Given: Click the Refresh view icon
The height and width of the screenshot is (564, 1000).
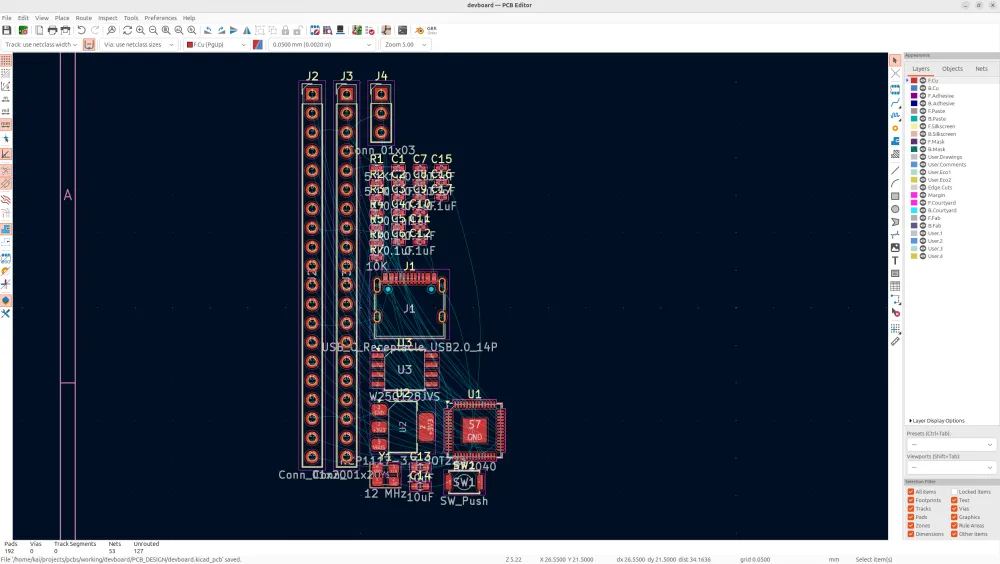Looking at the screenshot, I should [x=128, y=30].
